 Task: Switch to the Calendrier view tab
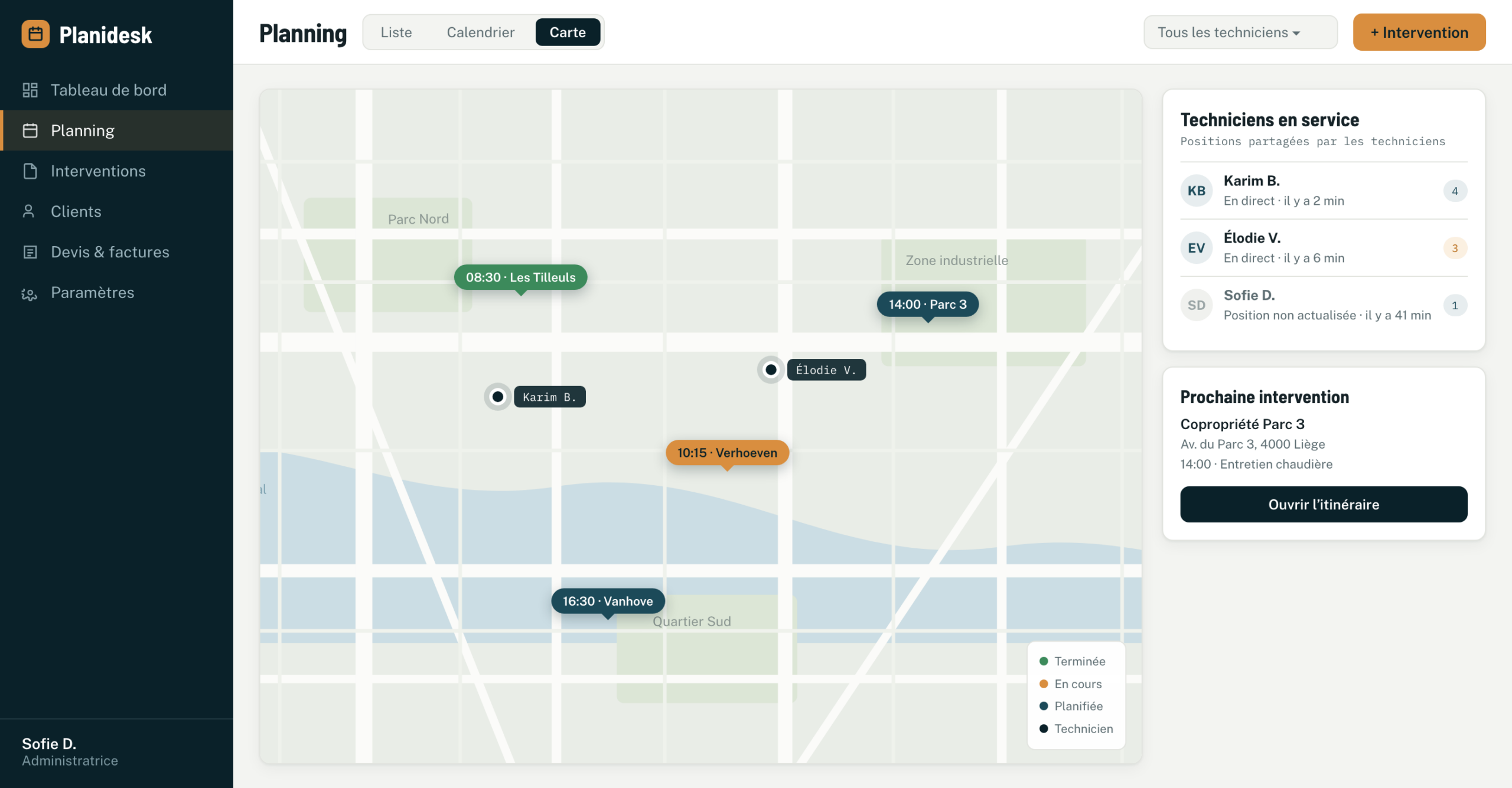coord(480,32)
